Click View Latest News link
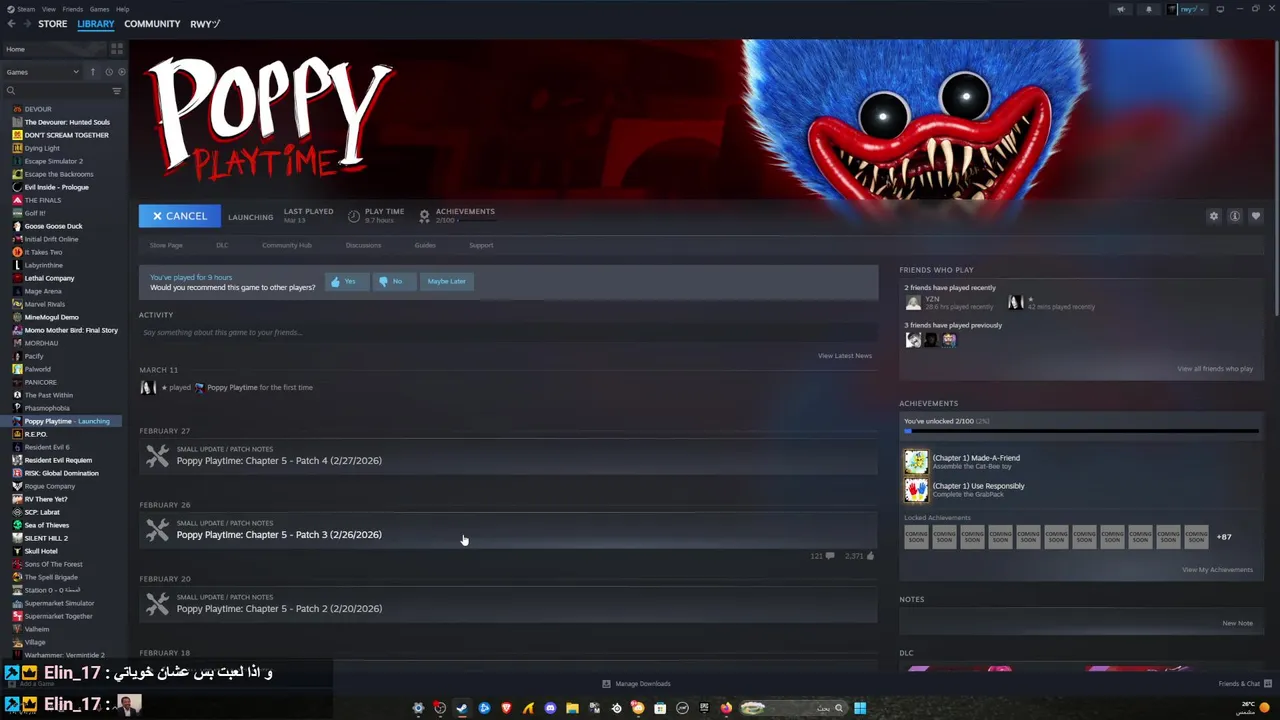 [845, 356]
